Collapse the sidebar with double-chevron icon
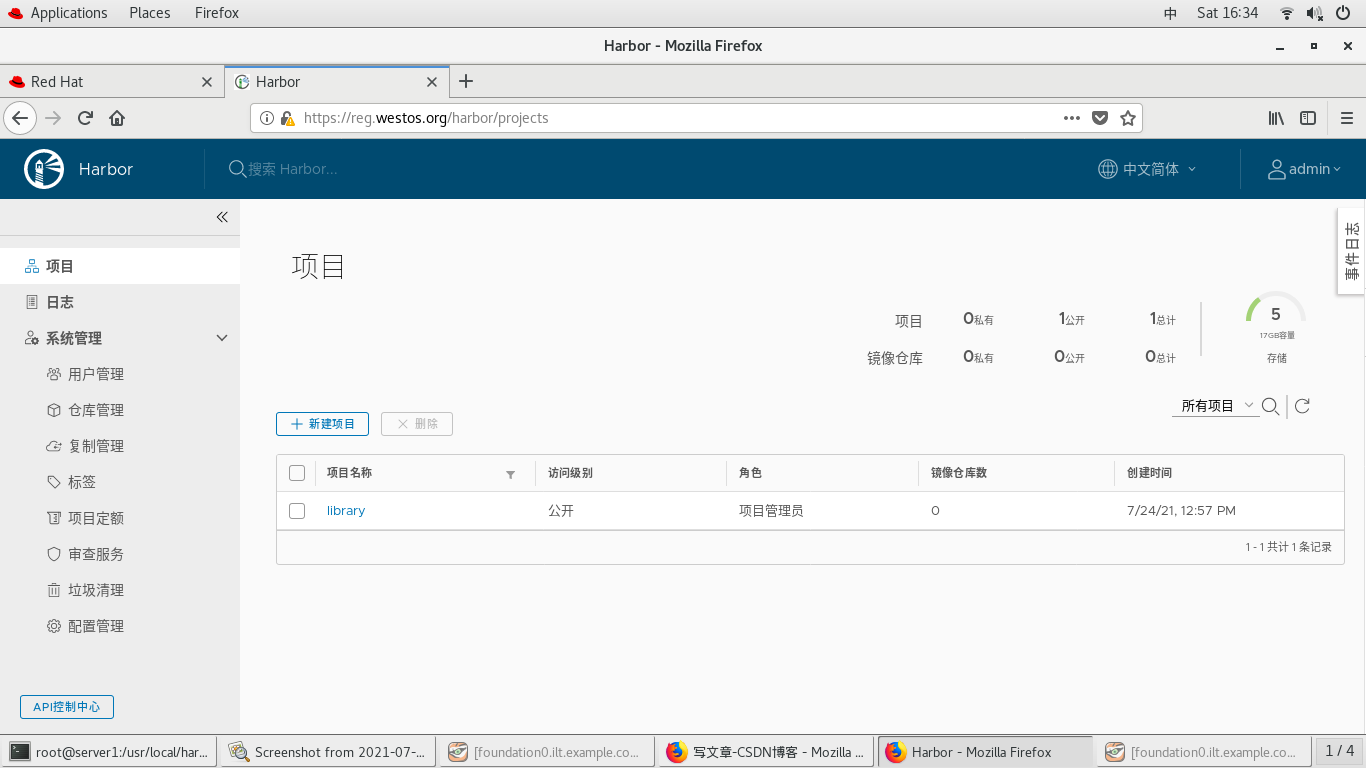This screenshot has height=768, width=1366. click(x=222, y=217)
